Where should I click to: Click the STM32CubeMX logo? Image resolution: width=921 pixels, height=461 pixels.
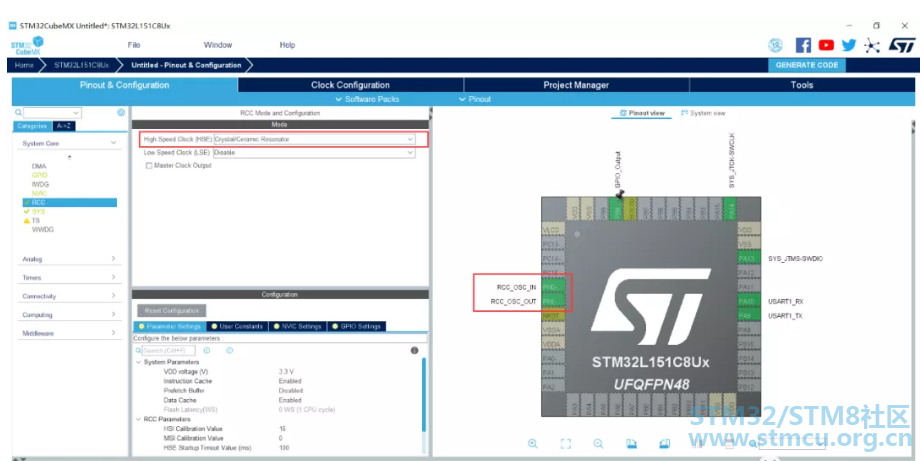tap(28, 46)
